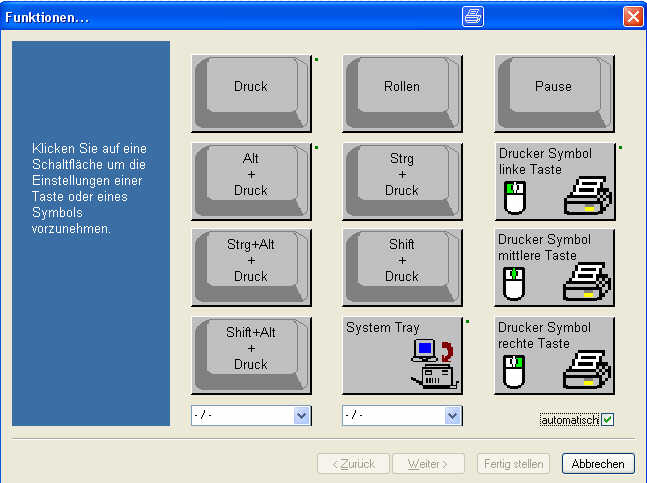Configure the Shift+Alt + Druck key

(251, 356)
